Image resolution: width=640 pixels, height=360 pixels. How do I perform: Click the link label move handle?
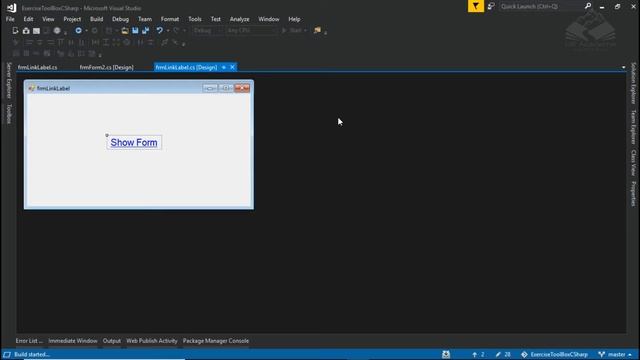click(x=107, y=135)
